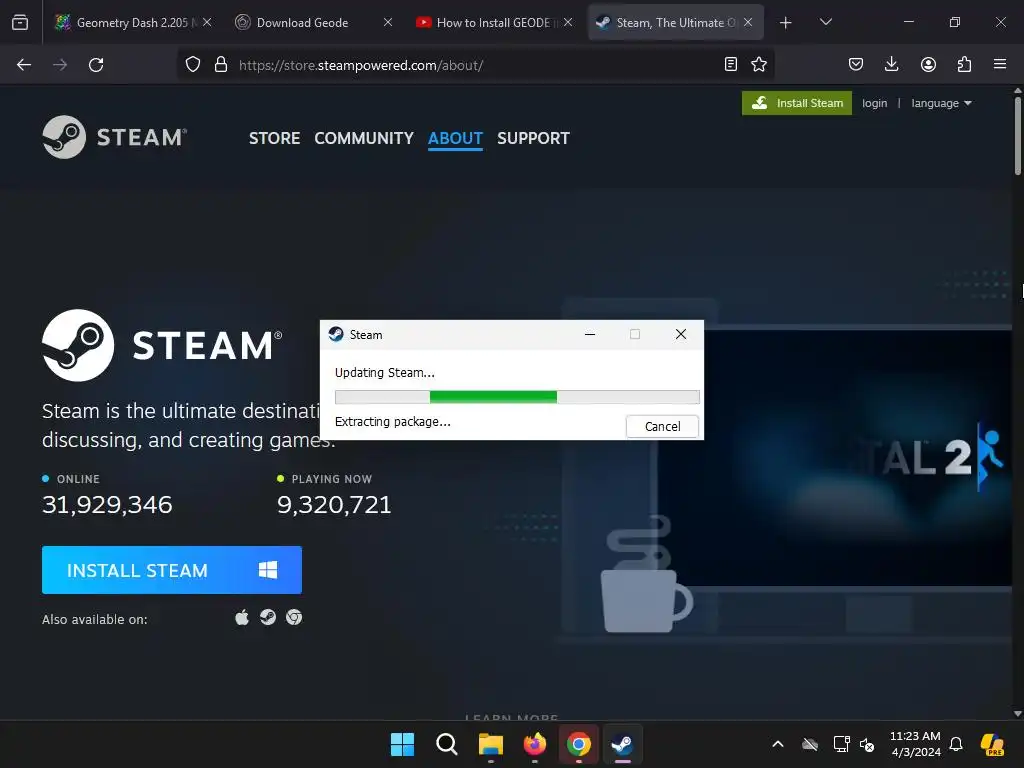The image size is (1024, 768).
Task: Close the How to Install GEODE tab
Action: pos(568,22)
